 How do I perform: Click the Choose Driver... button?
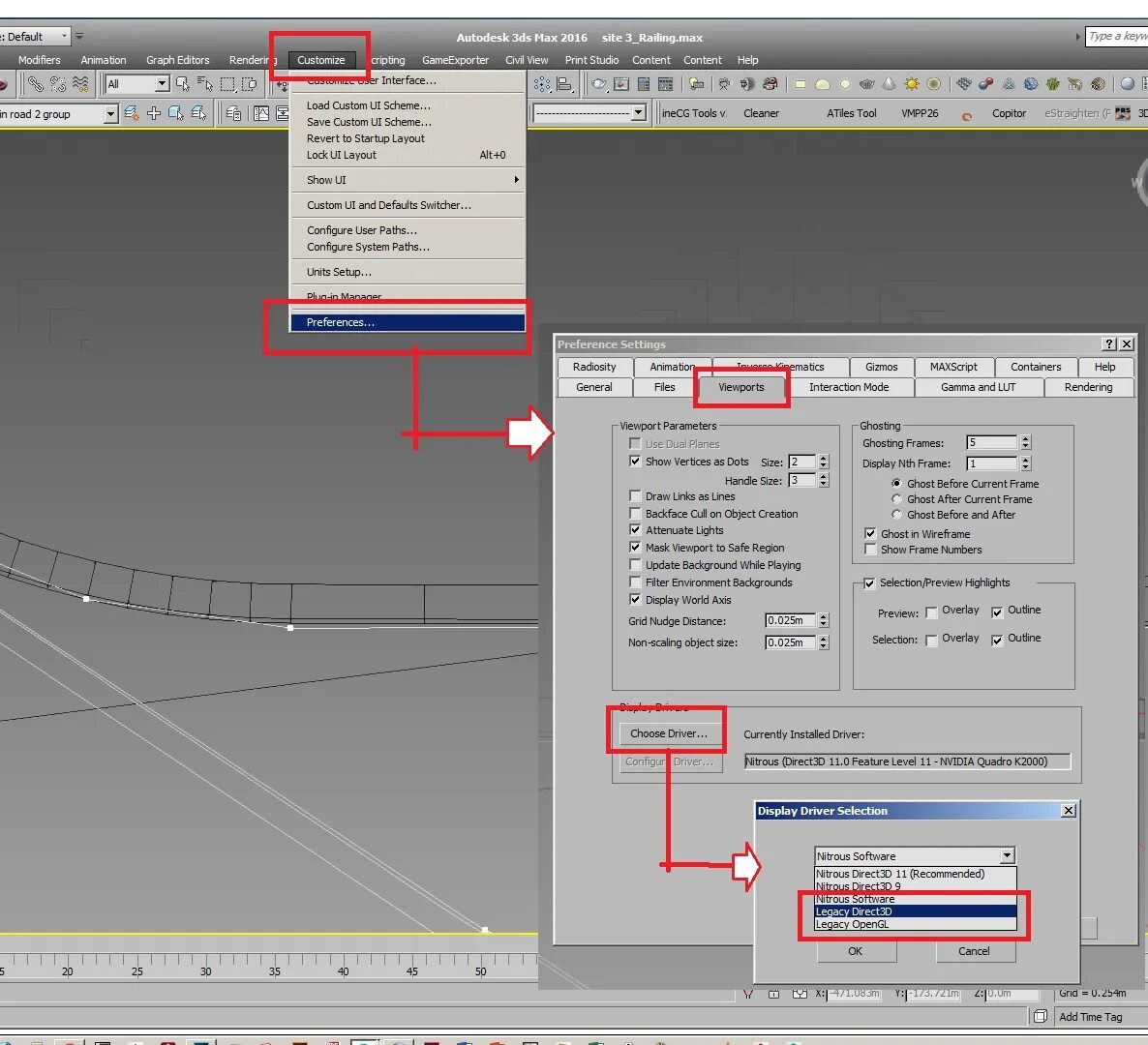(x=669, y=733)
